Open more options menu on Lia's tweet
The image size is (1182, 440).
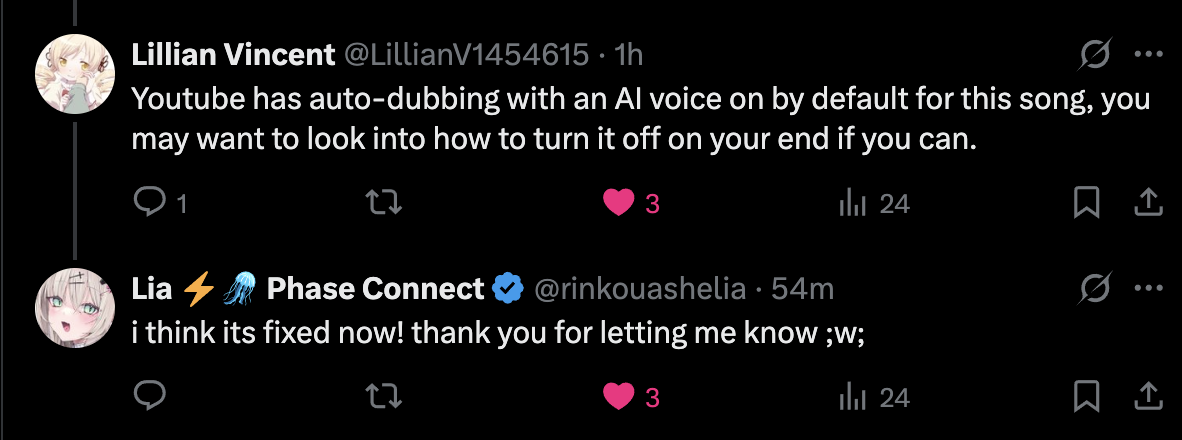(1148, 289)
